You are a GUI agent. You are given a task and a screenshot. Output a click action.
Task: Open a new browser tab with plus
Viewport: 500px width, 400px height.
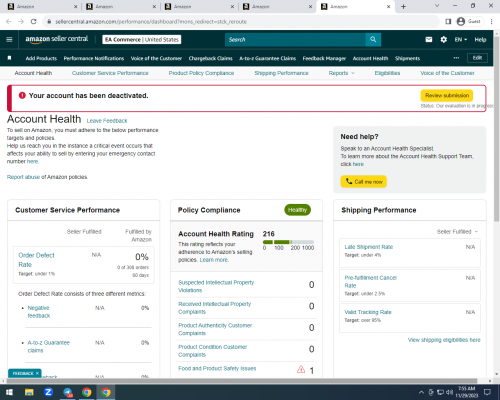point(403,6)
